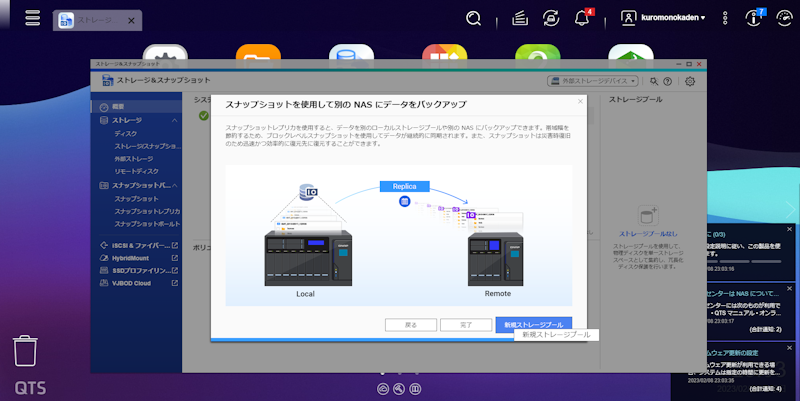Screen dimensions: 800x401
Task: Click the first desktop page indicator dot
Action: click(383, 373)
